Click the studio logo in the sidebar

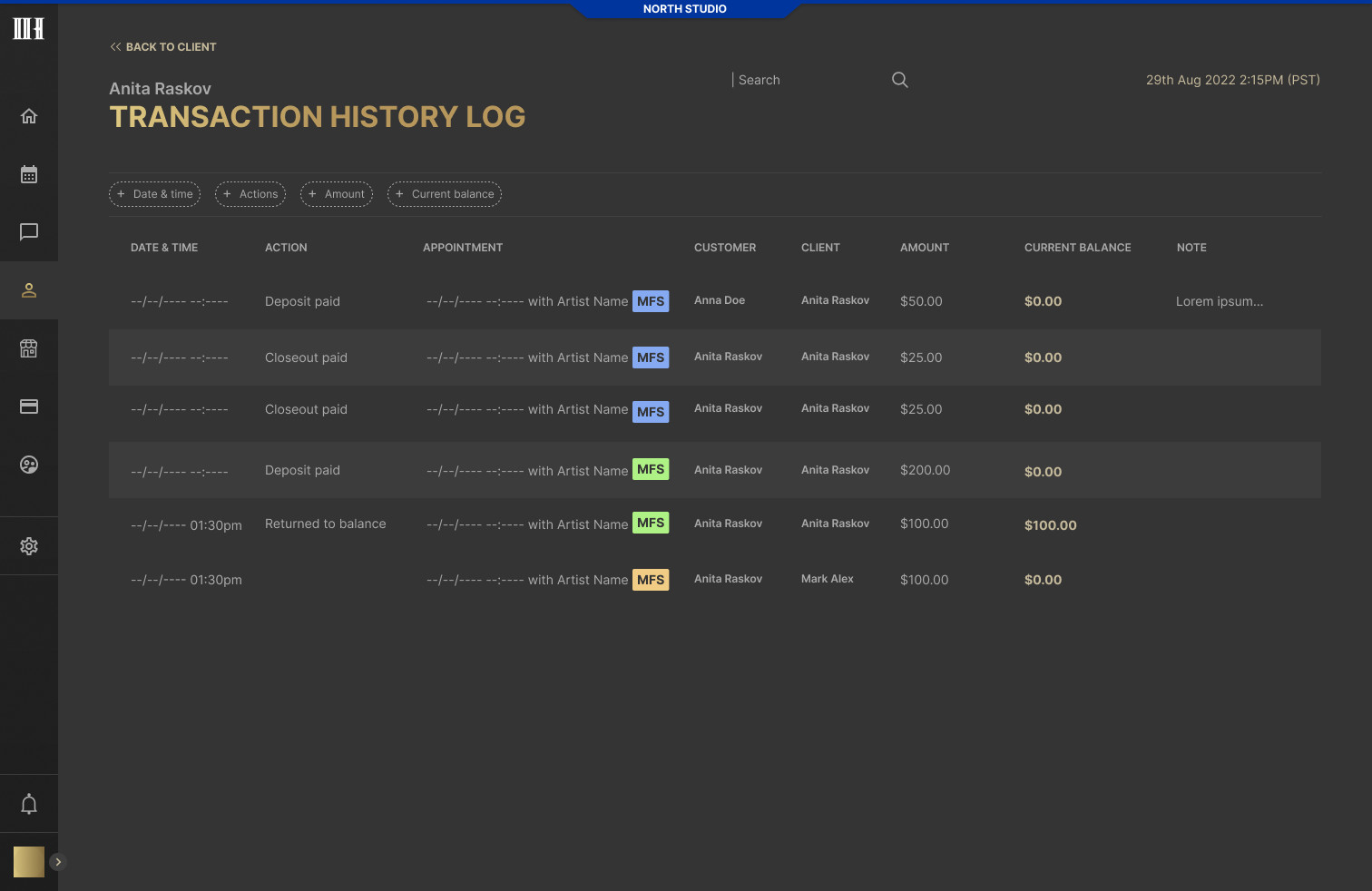coord(28,28)
